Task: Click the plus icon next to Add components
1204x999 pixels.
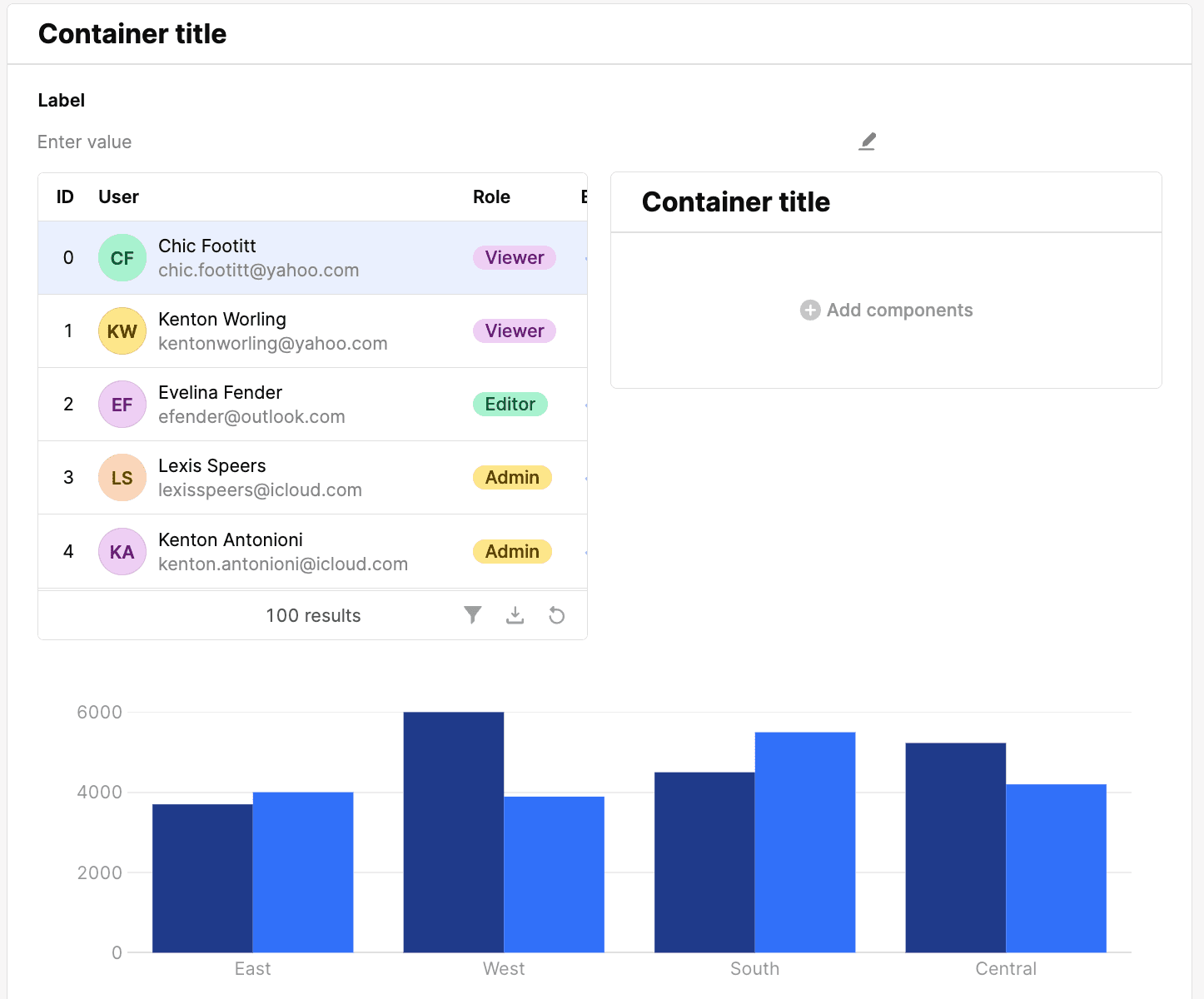Action: coord(809,310)
